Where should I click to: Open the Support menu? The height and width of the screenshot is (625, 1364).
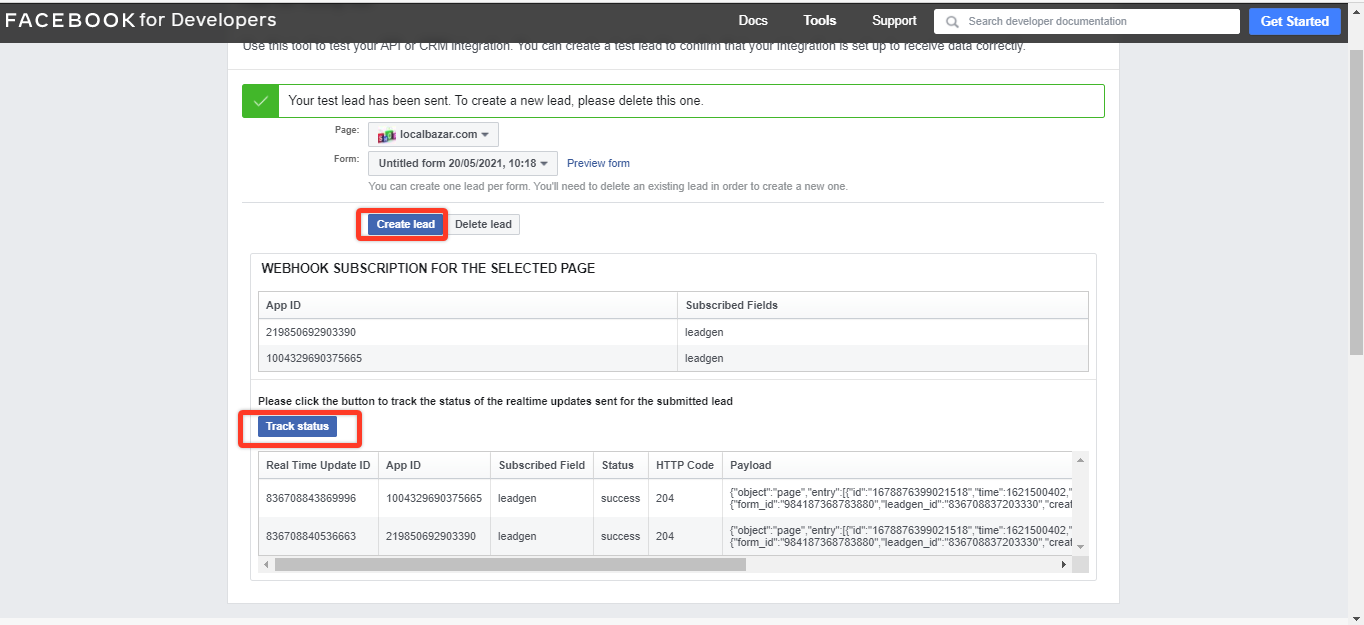click(x=894, y=21)
